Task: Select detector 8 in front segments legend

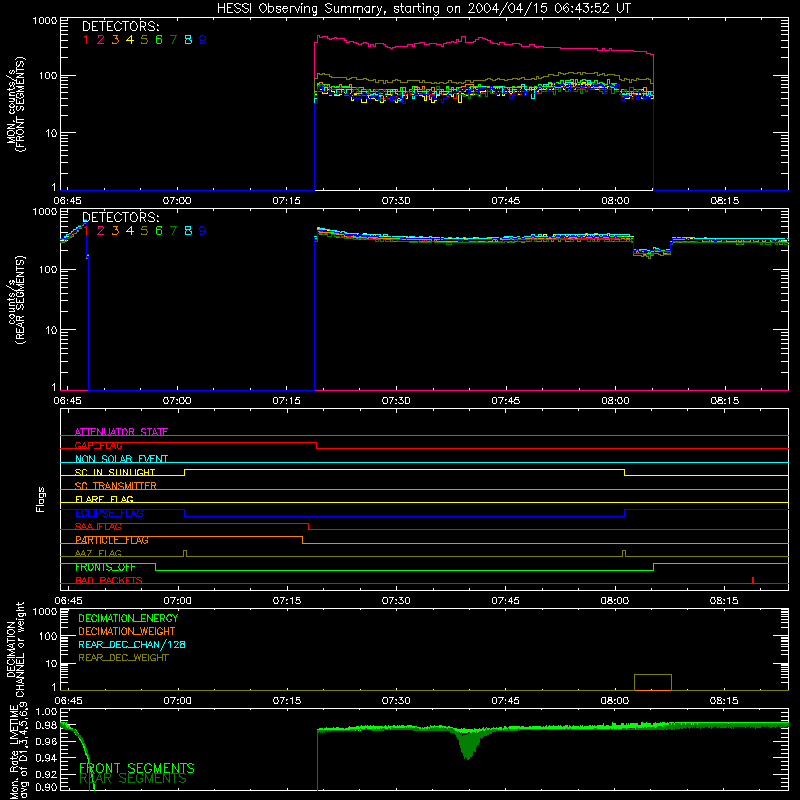Action: click(188, 39)
